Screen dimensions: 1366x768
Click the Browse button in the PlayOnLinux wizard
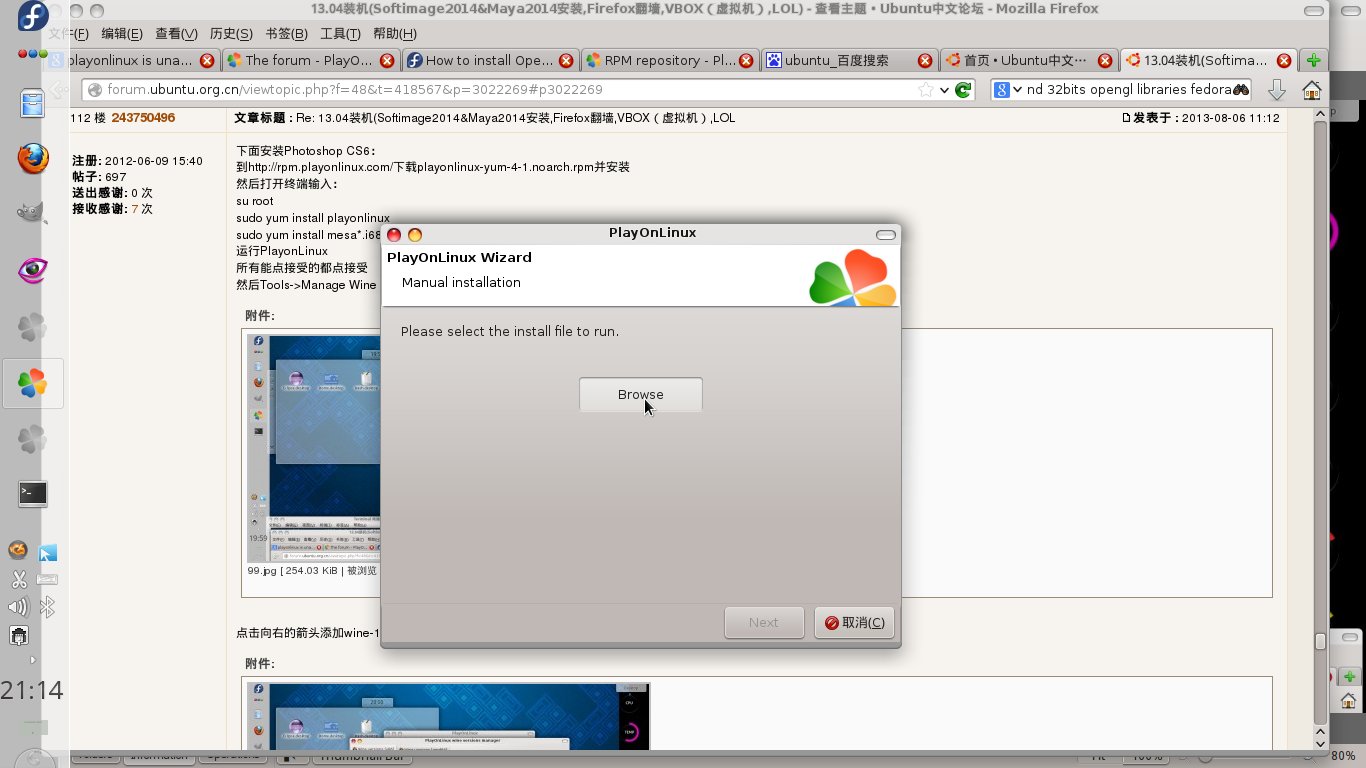640,394
